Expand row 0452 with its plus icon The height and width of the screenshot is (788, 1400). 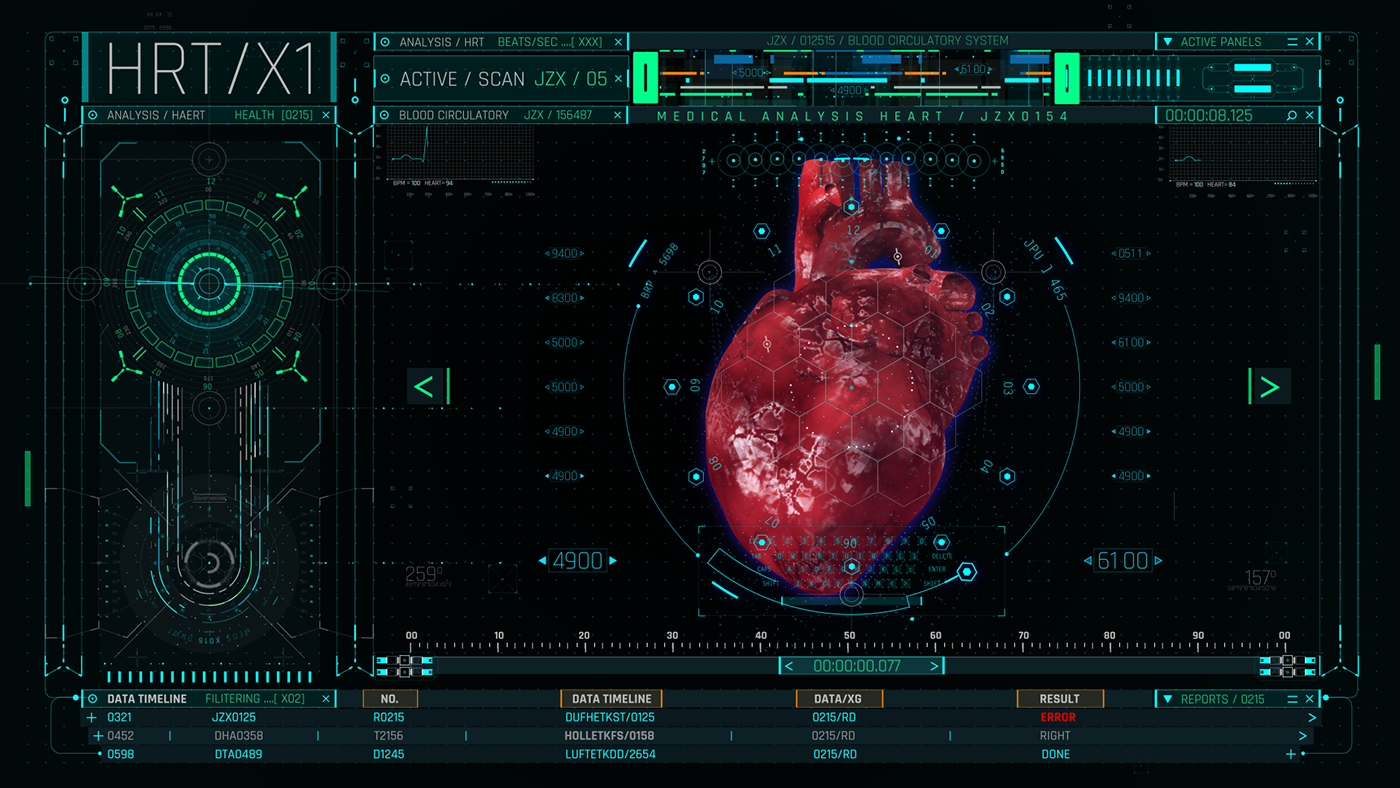coord(98,736)
